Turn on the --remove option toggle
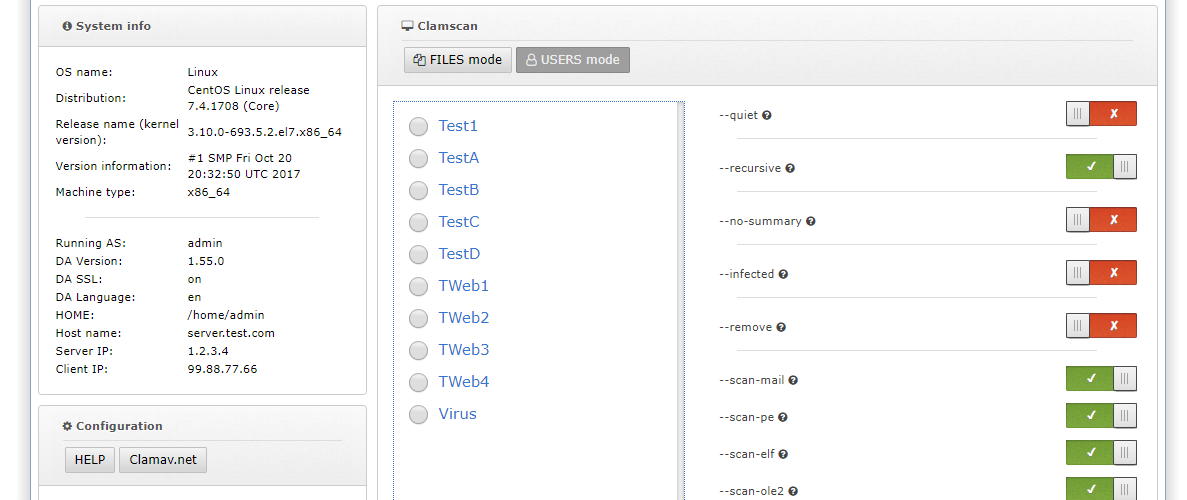1187x500 pixels. coord(1101,326)
